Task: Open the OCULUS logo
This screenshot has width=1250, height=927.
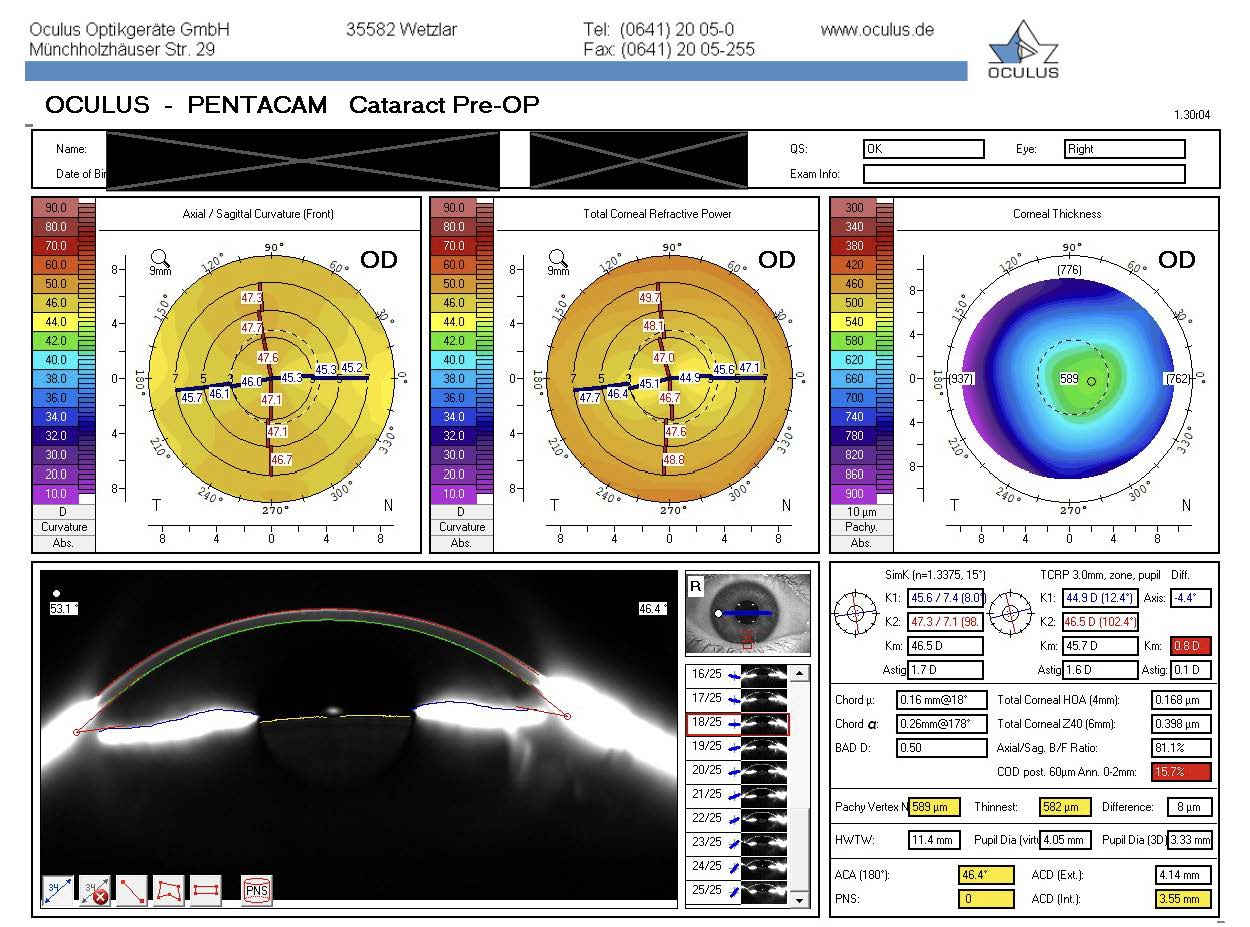Action: 1022,51
